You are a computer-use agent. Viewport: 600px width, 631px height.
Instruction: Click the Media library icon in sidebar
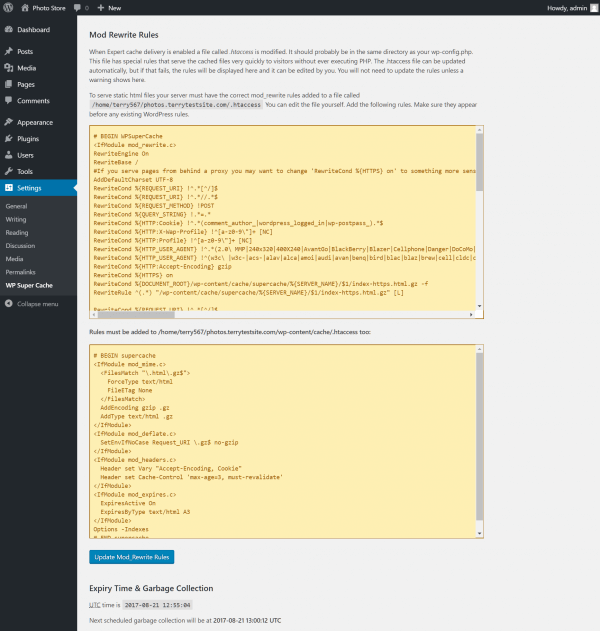point(9,68)
